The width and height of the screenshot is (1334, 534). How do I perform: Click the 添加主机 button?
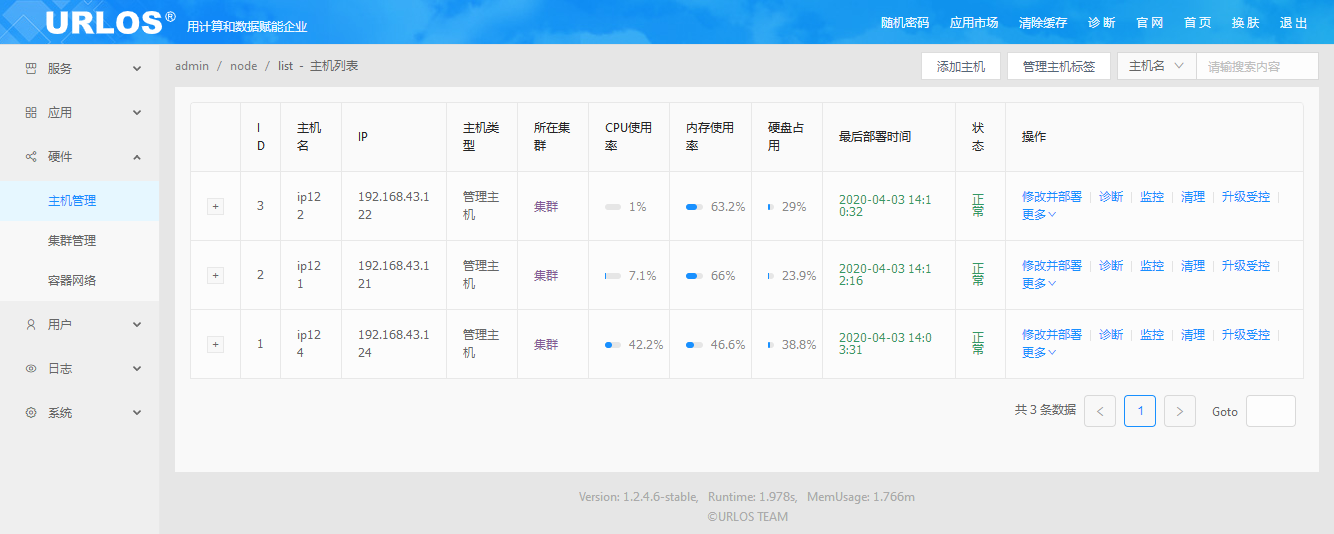click(x=960, y=66)
